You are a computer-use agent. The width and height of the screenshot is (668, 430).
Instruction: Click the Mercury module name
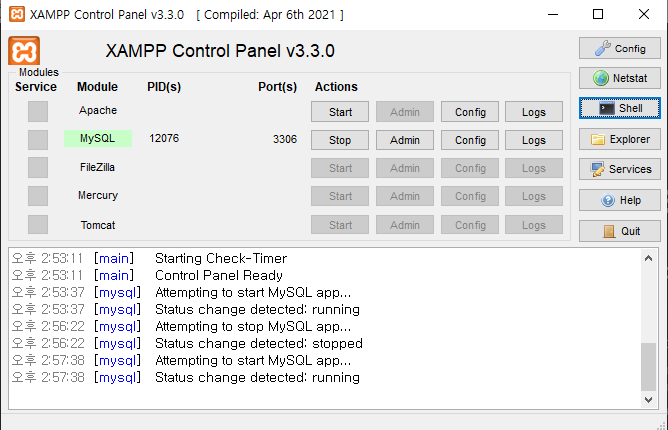(x=98, y=196)
